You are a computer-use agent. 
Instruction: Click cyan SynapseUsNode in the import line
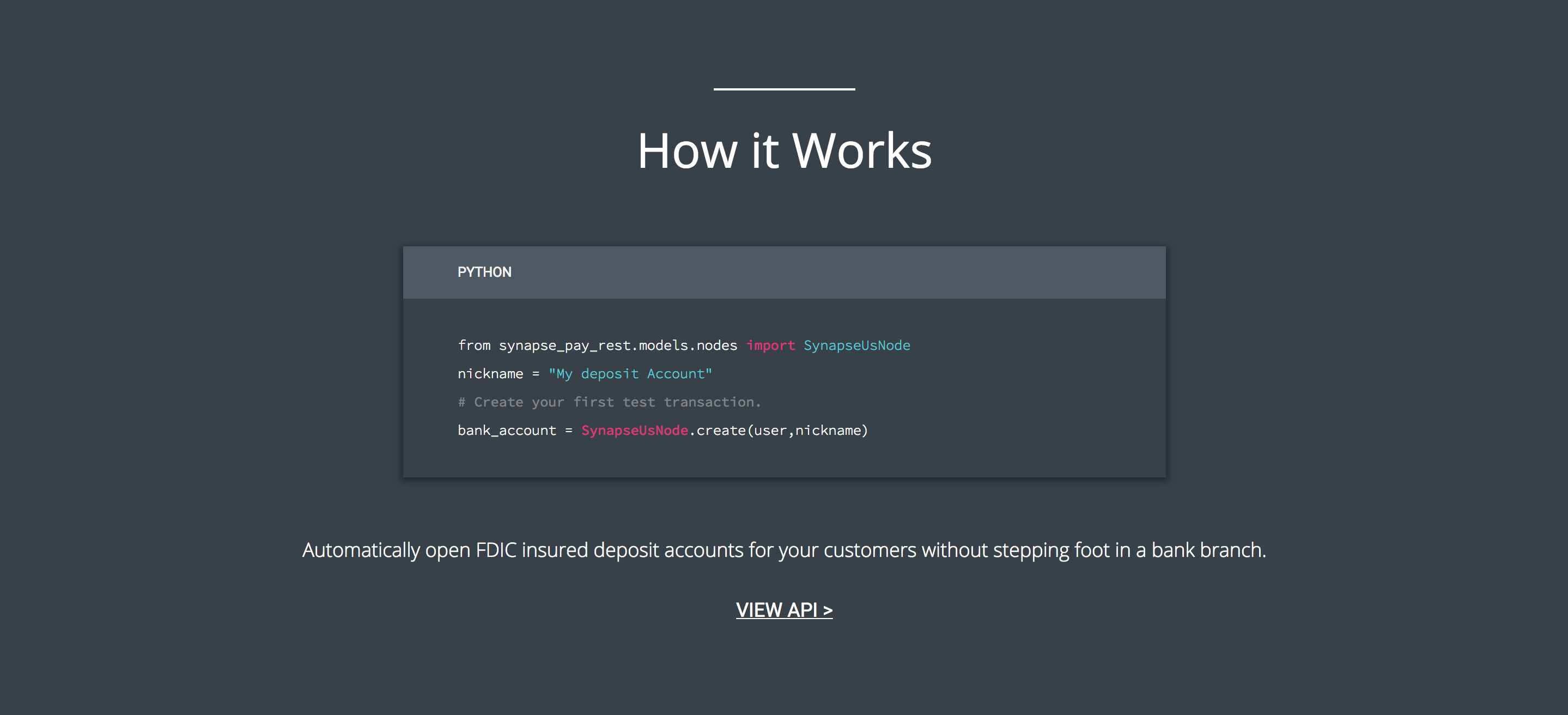click(856, 346)
